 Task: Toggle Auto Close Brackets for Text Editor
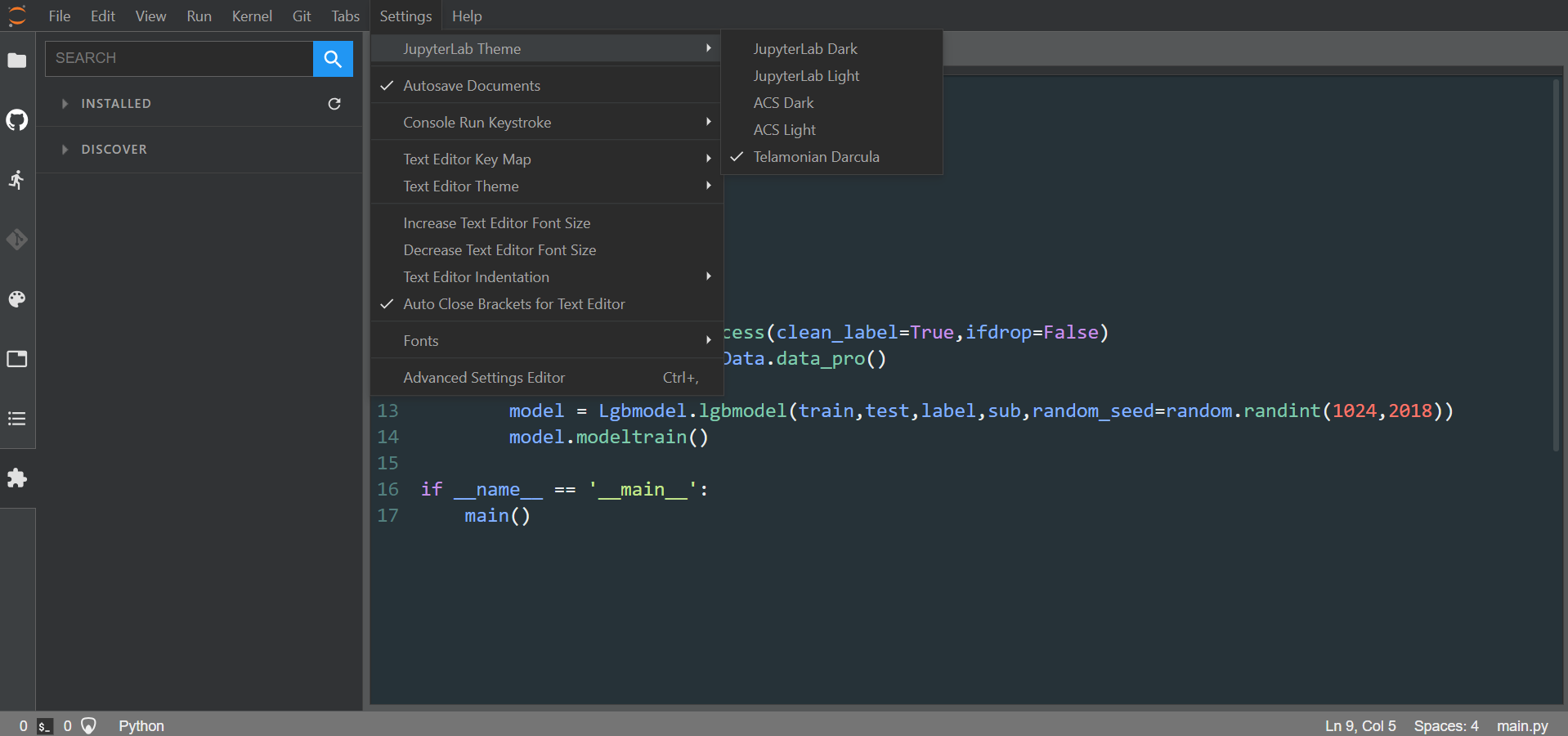[546, 304]
